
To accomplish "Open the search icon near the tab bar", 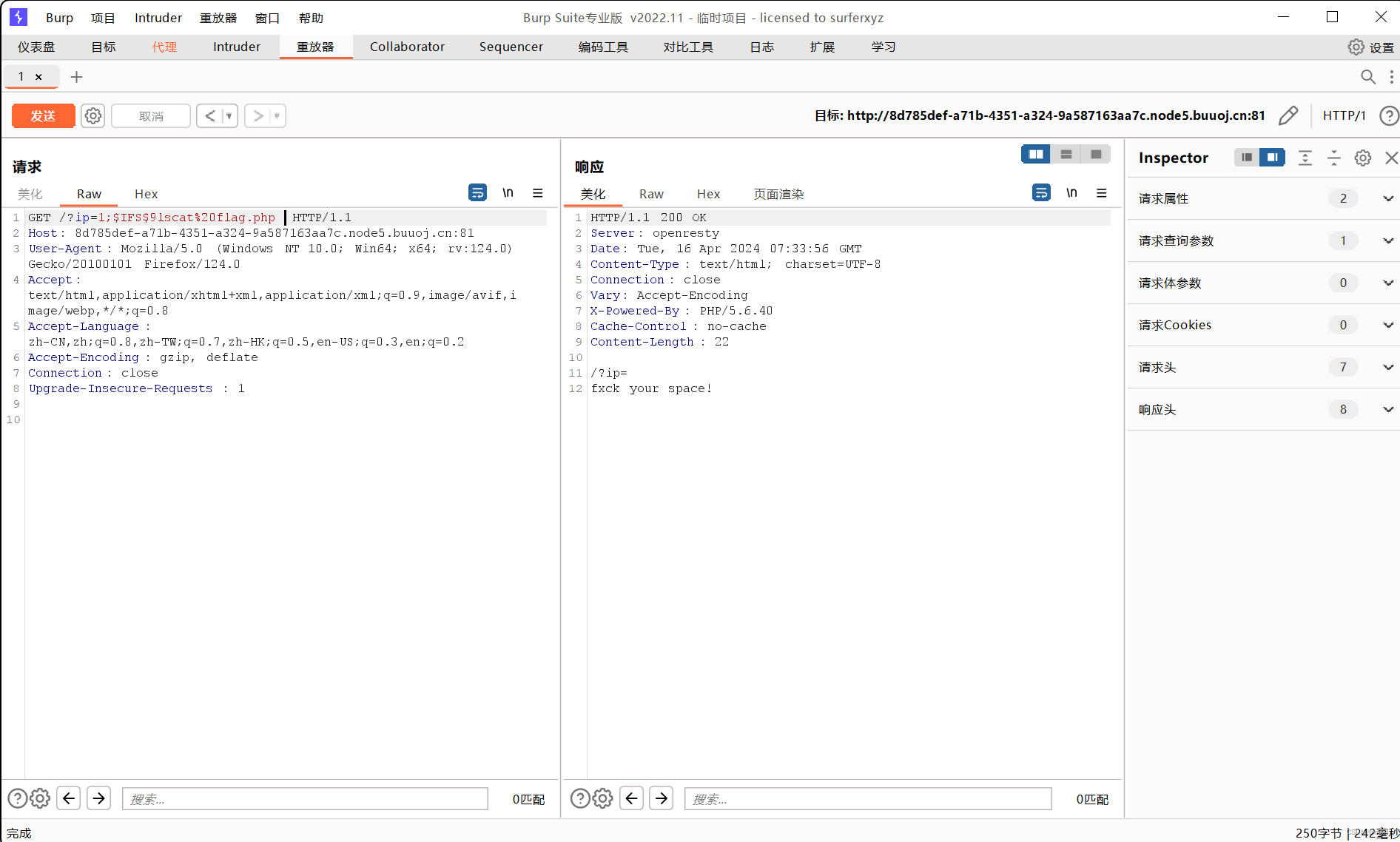I will point(1367,76).
